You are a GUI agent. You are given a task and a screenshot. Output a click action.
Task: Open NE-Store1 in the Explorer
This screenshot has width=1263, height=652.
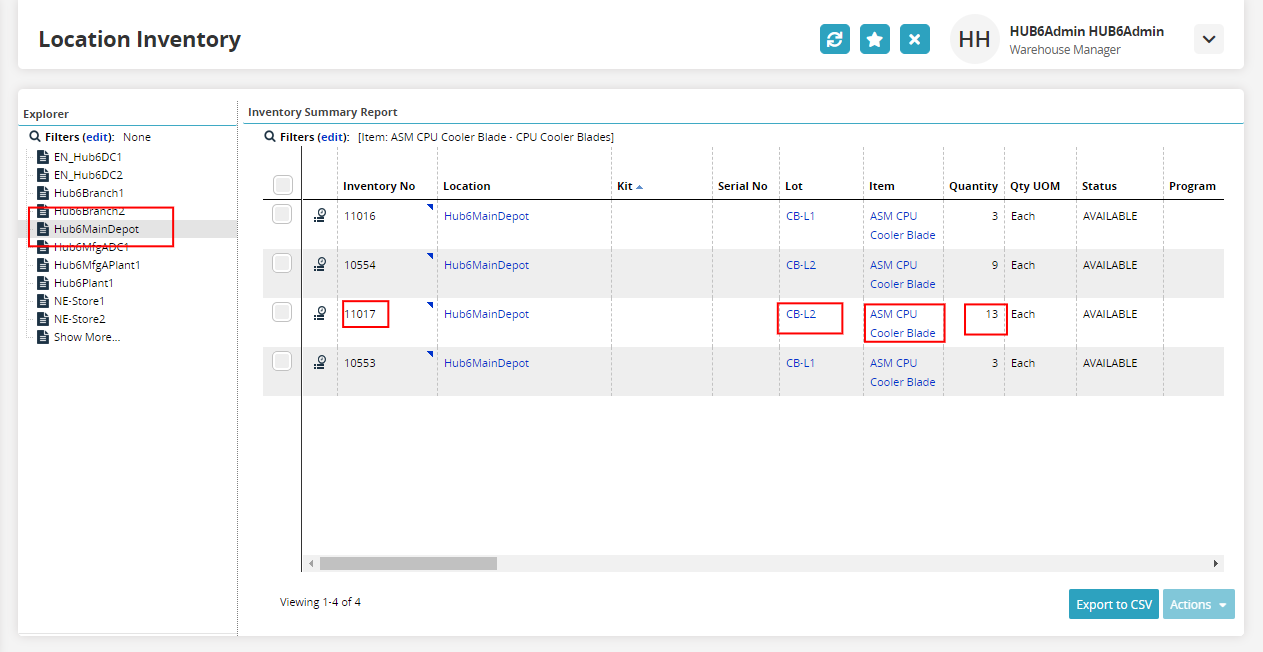point(79,301)
